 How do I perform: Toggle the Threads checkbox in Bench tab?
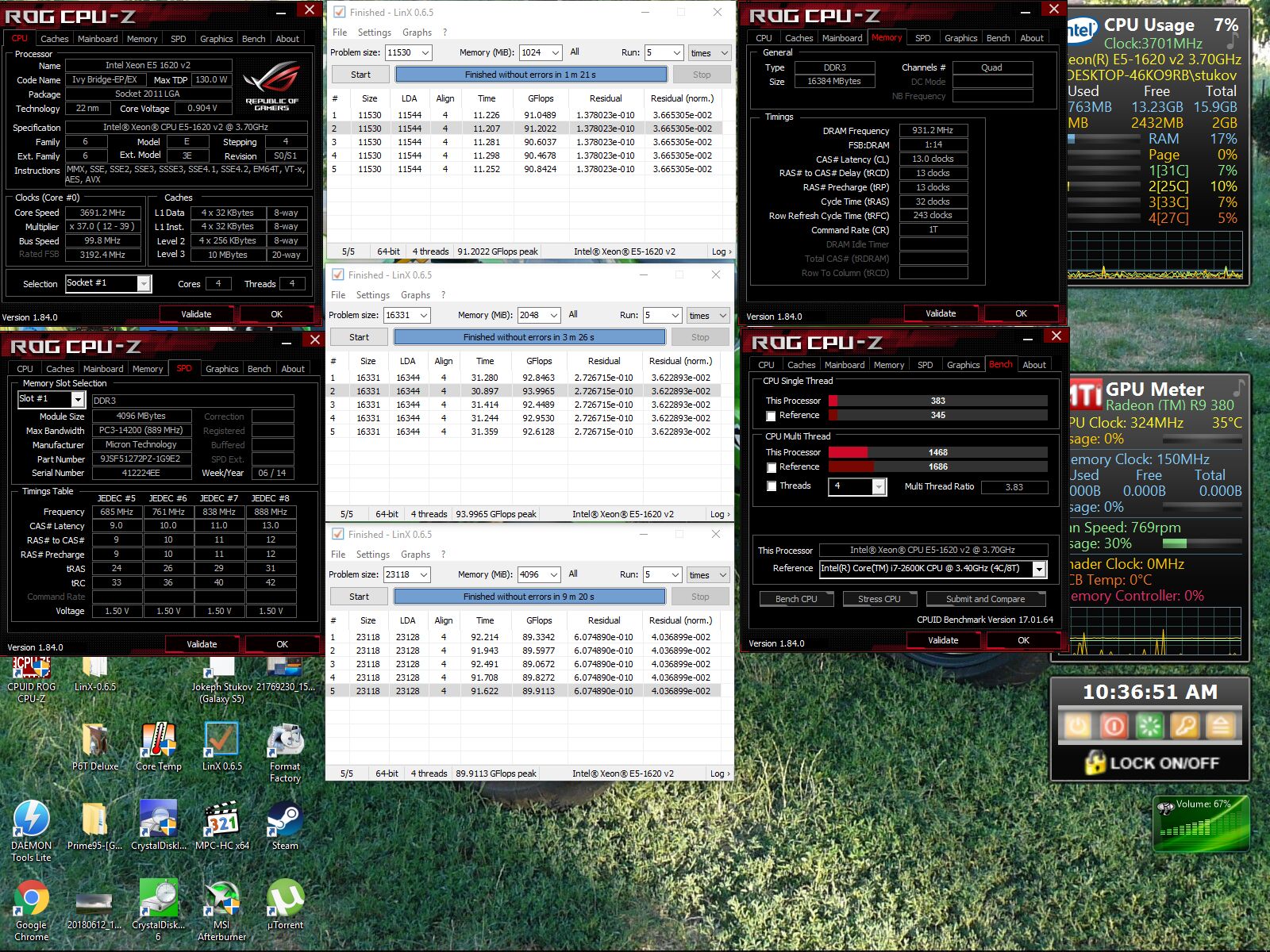point(771,486)
